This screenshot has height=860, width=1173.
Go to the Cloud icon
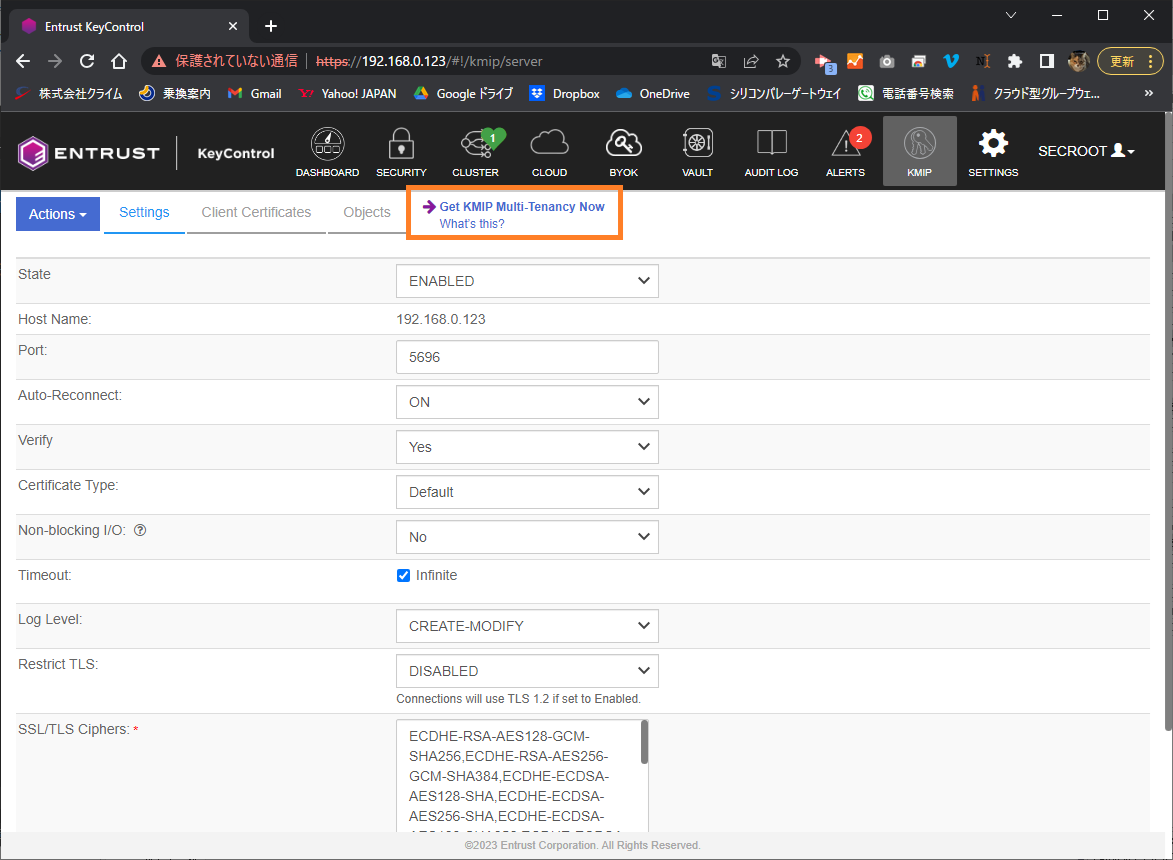[549, 145]
